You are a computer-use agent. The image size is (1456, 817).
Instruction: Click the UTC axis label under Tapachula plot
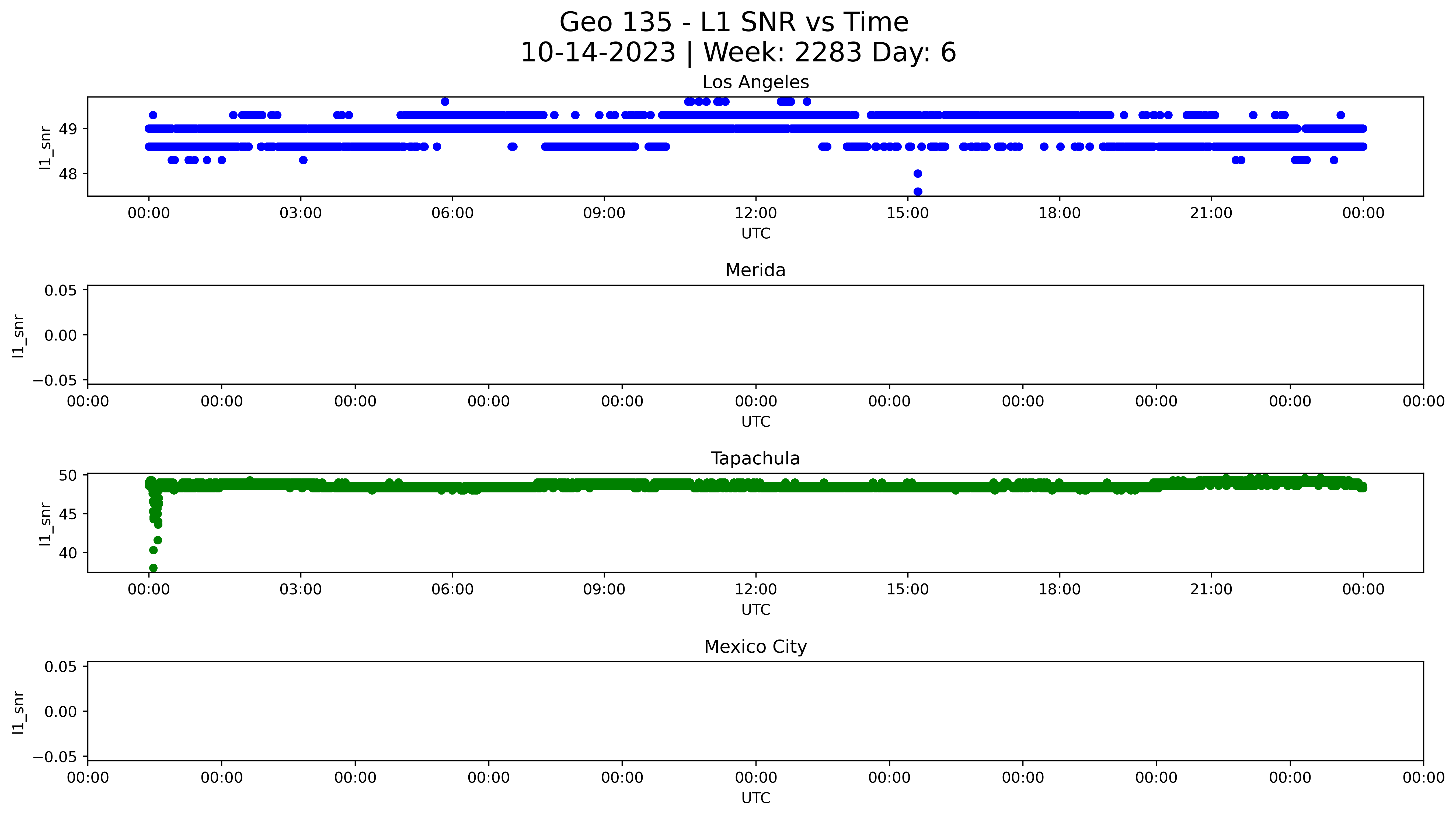756,610
